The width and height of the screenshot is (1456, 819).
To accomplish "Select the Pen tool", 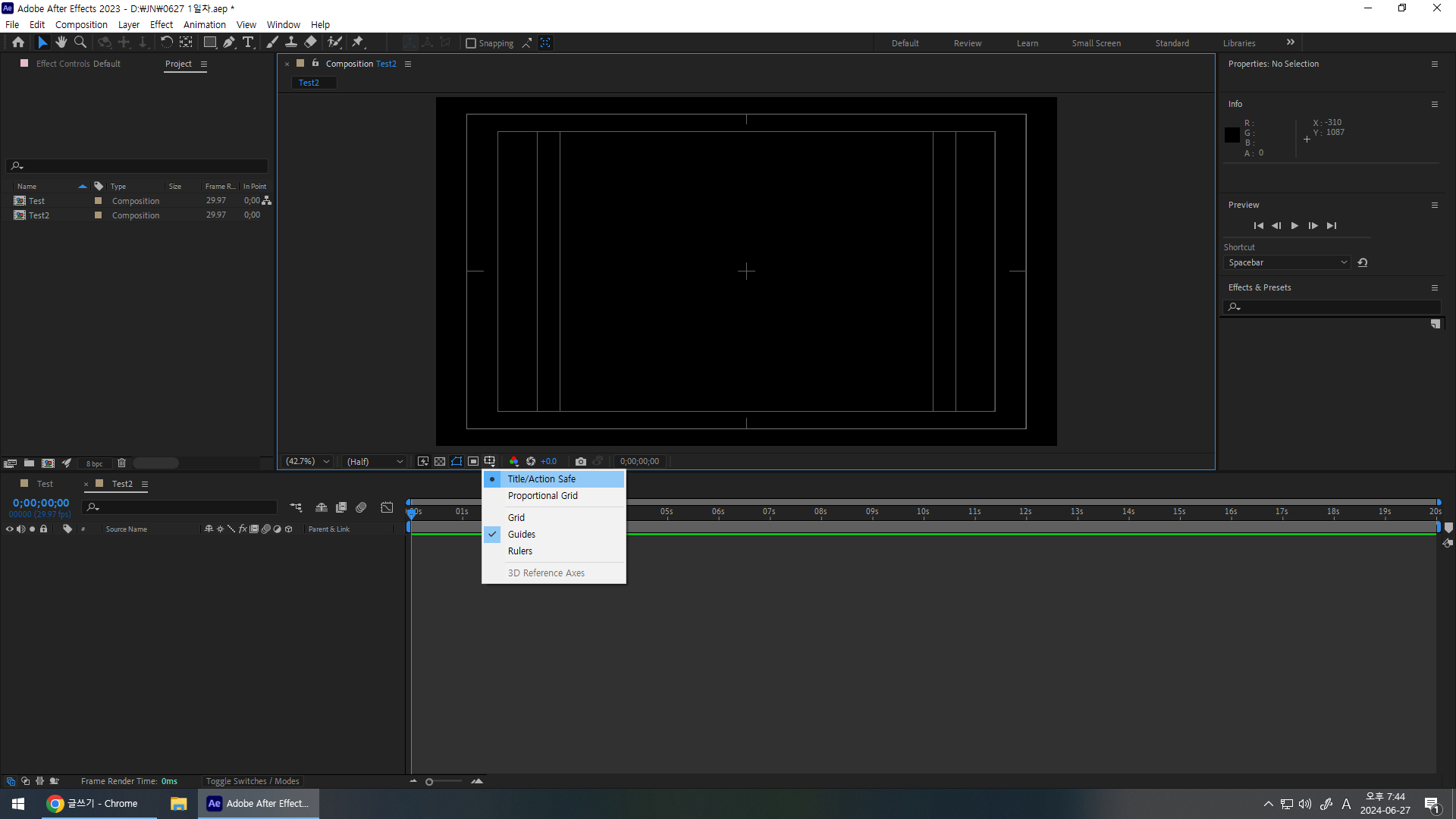I will [228, 42].
